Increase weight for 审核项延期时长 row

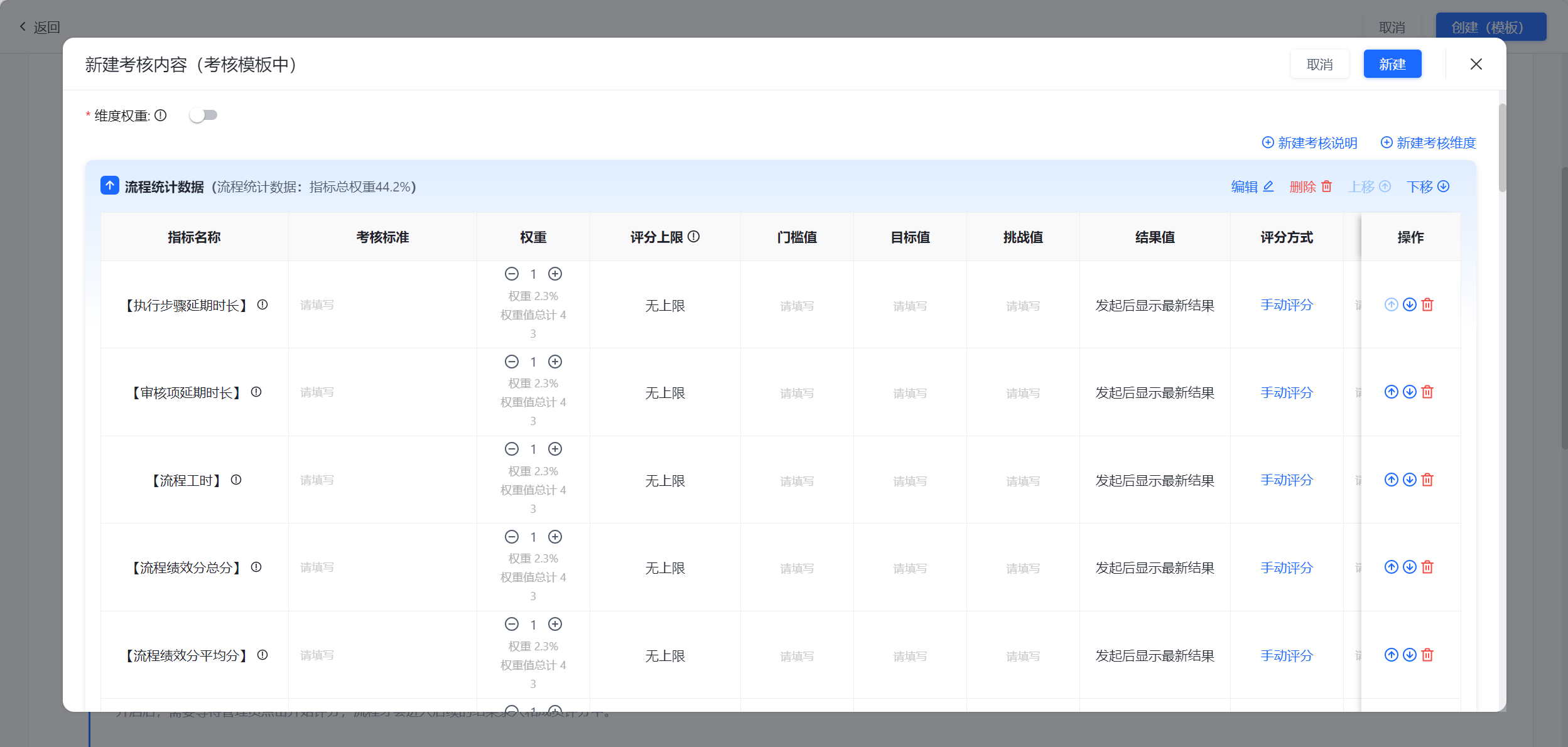(555, 362)
